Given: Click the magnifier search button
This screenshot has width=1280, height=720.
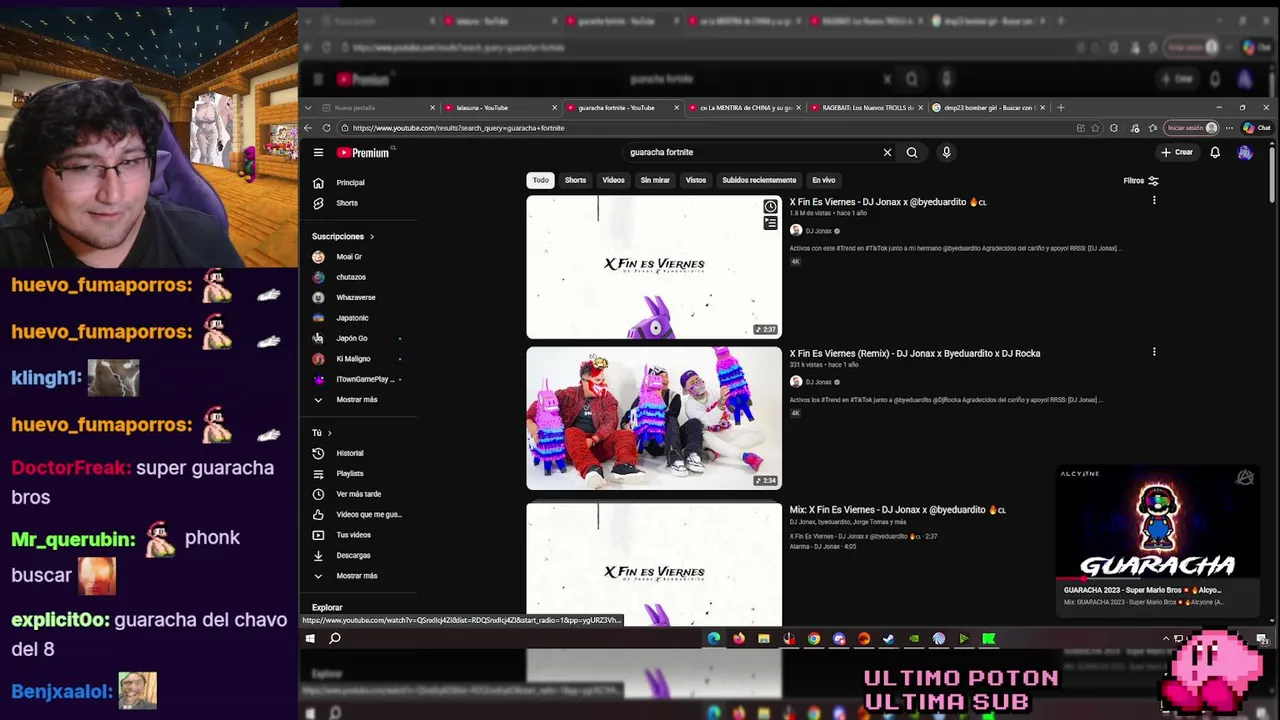Looking at the screenshot, I should pos(912,153).
